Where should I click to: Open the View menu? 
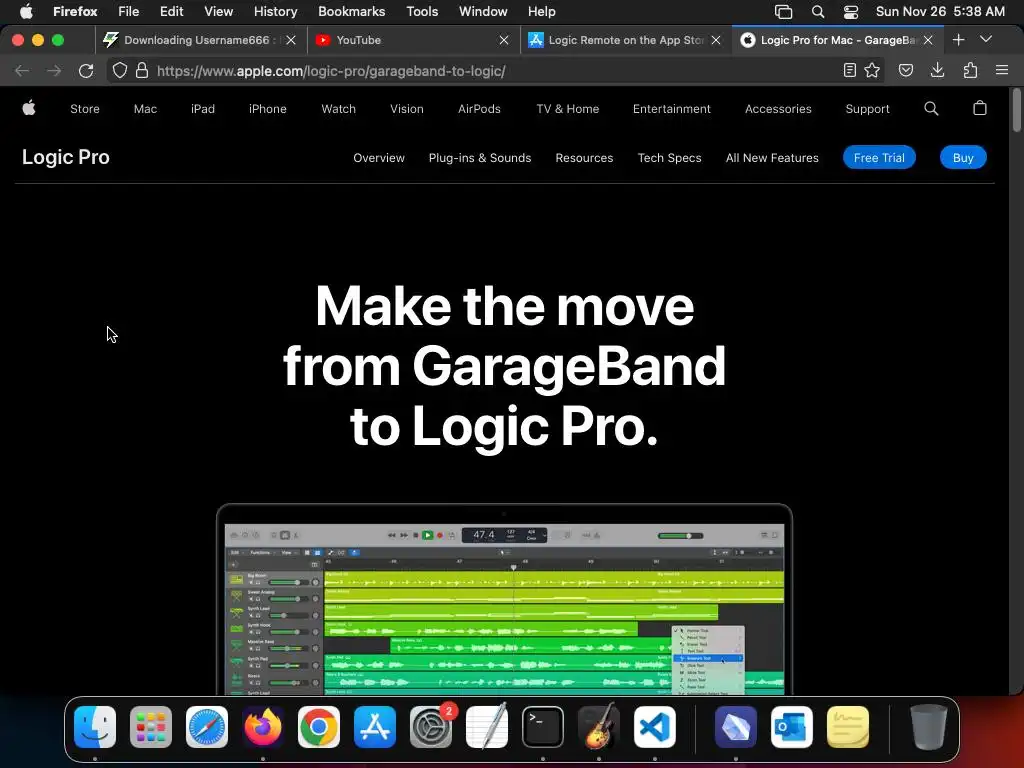218,12
